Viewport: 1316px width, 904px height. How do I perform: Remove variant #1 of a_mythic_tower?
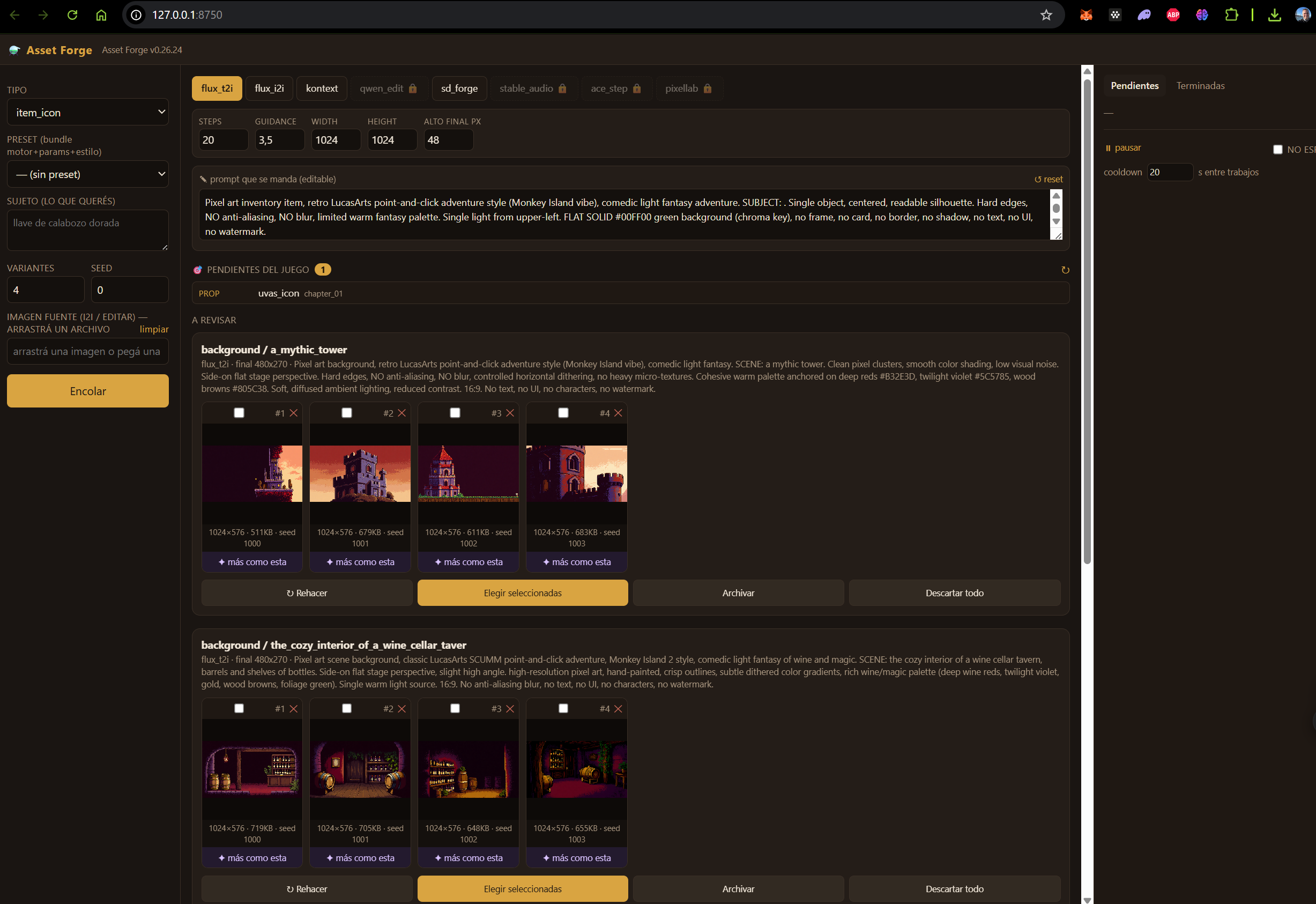point(294,413)
